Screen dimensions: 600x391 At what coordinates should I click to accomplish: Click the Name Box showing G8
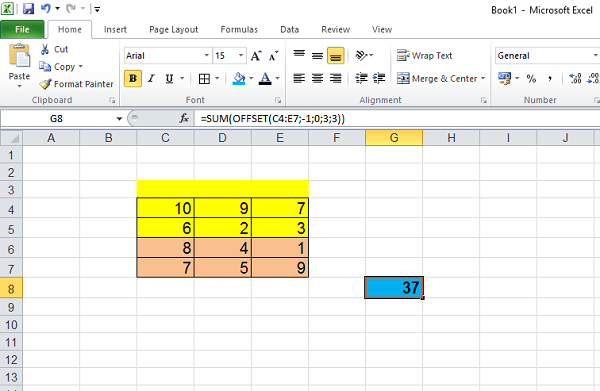pyautogui.click(x=57, y=119)
